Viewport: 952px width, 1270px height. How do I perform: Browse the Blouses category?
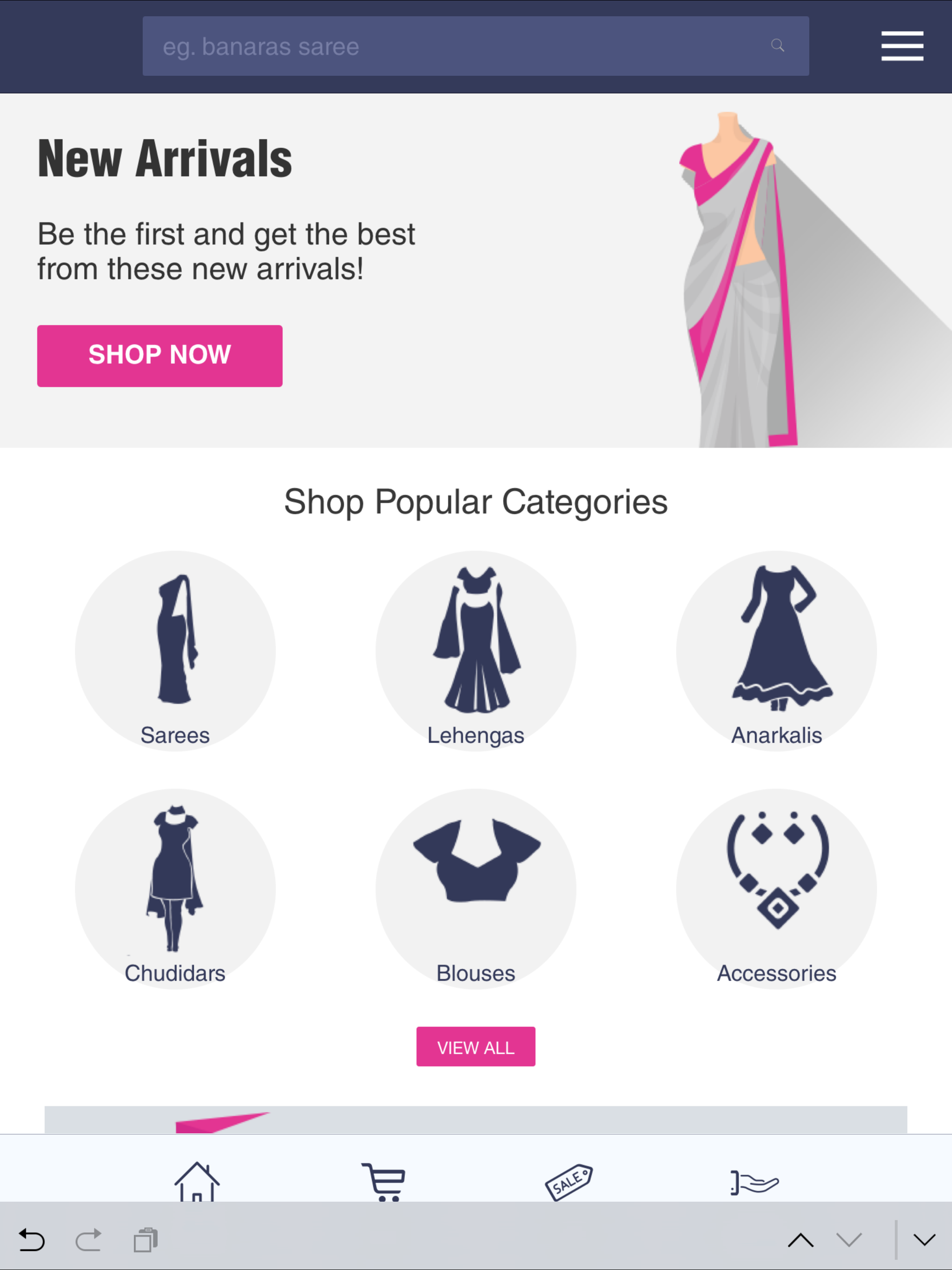(x=476, y=889)
